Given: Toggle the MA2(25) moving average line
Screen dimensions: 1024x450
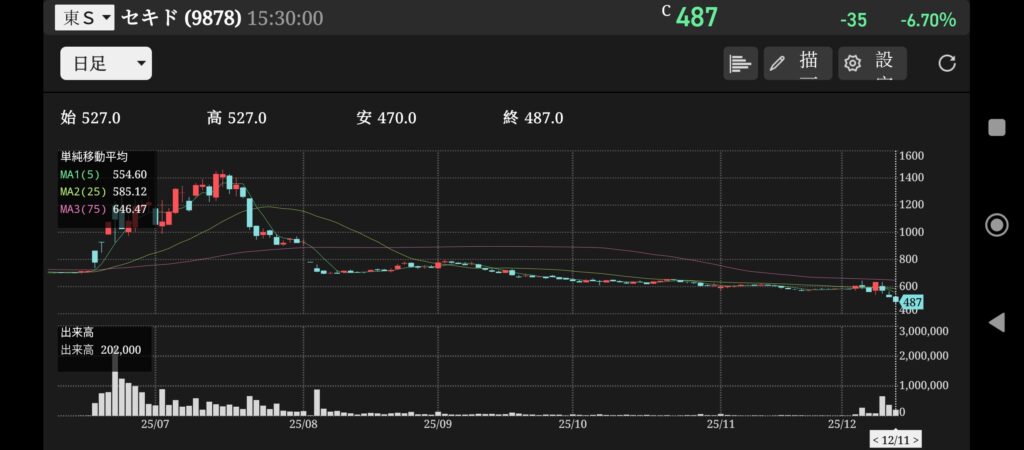Looking at the screenshot, I should (x=104, y=191).
